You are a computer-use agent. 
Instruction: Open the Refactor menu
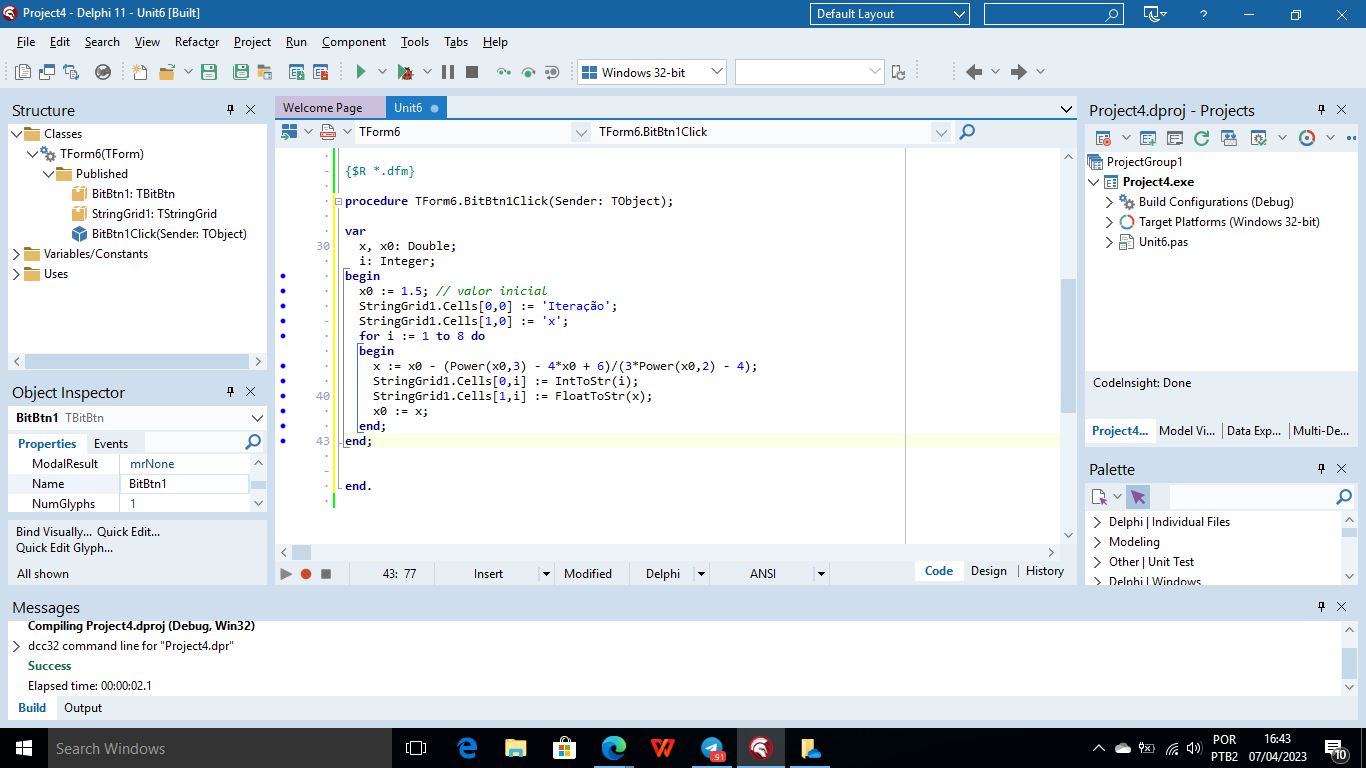[197, 42]
